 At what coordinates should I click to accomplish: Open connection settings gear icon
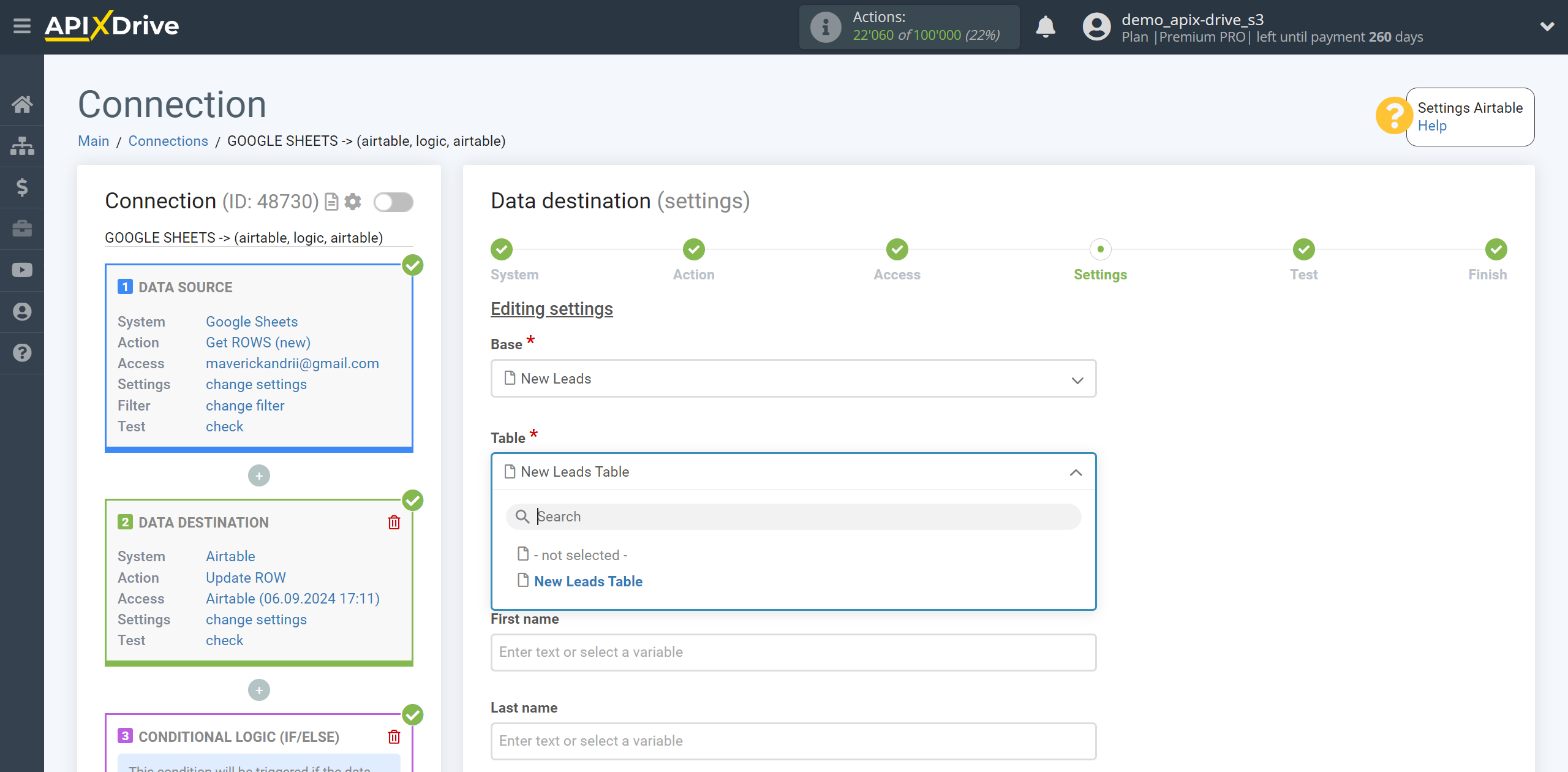tap(353, 202)
